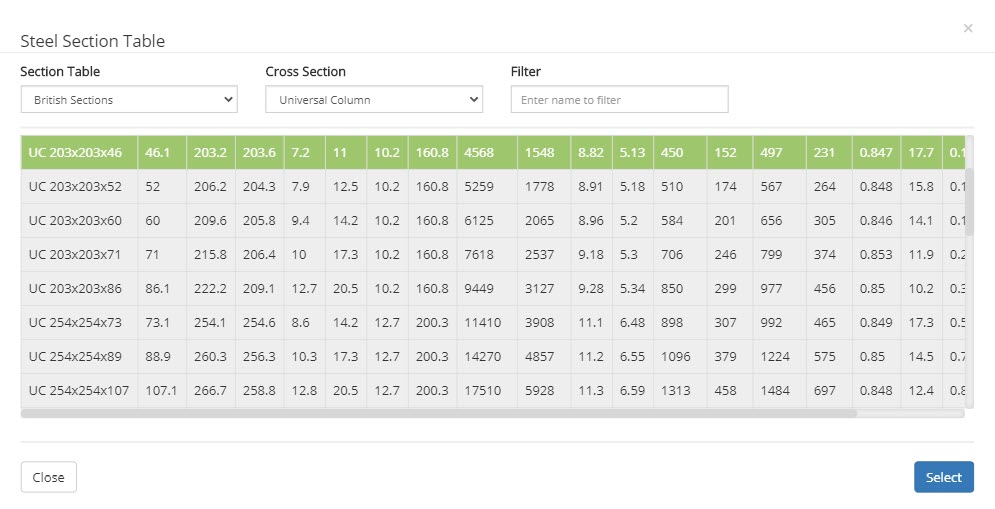The width and height of the screenshot is (995, 509).
Task: Choose the UC 254x254x73 section
Action: point(75,323)
